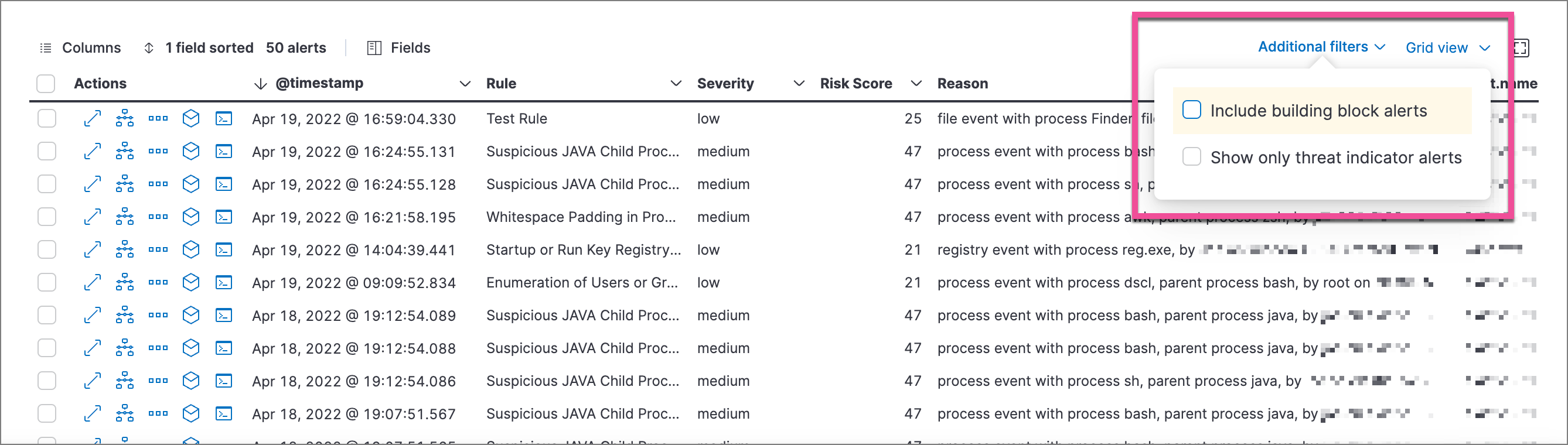Open more actions for the Test Rule alert
Viewport: 1568px width, 445px height.
(158, 118)
